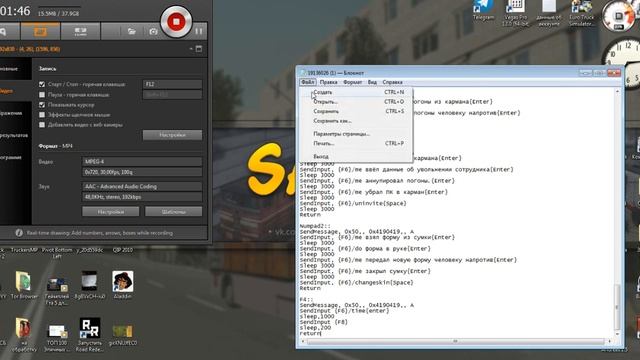Select the на обработку folder icon
This screenshot has height=360, width=640.
click(24, 335)
